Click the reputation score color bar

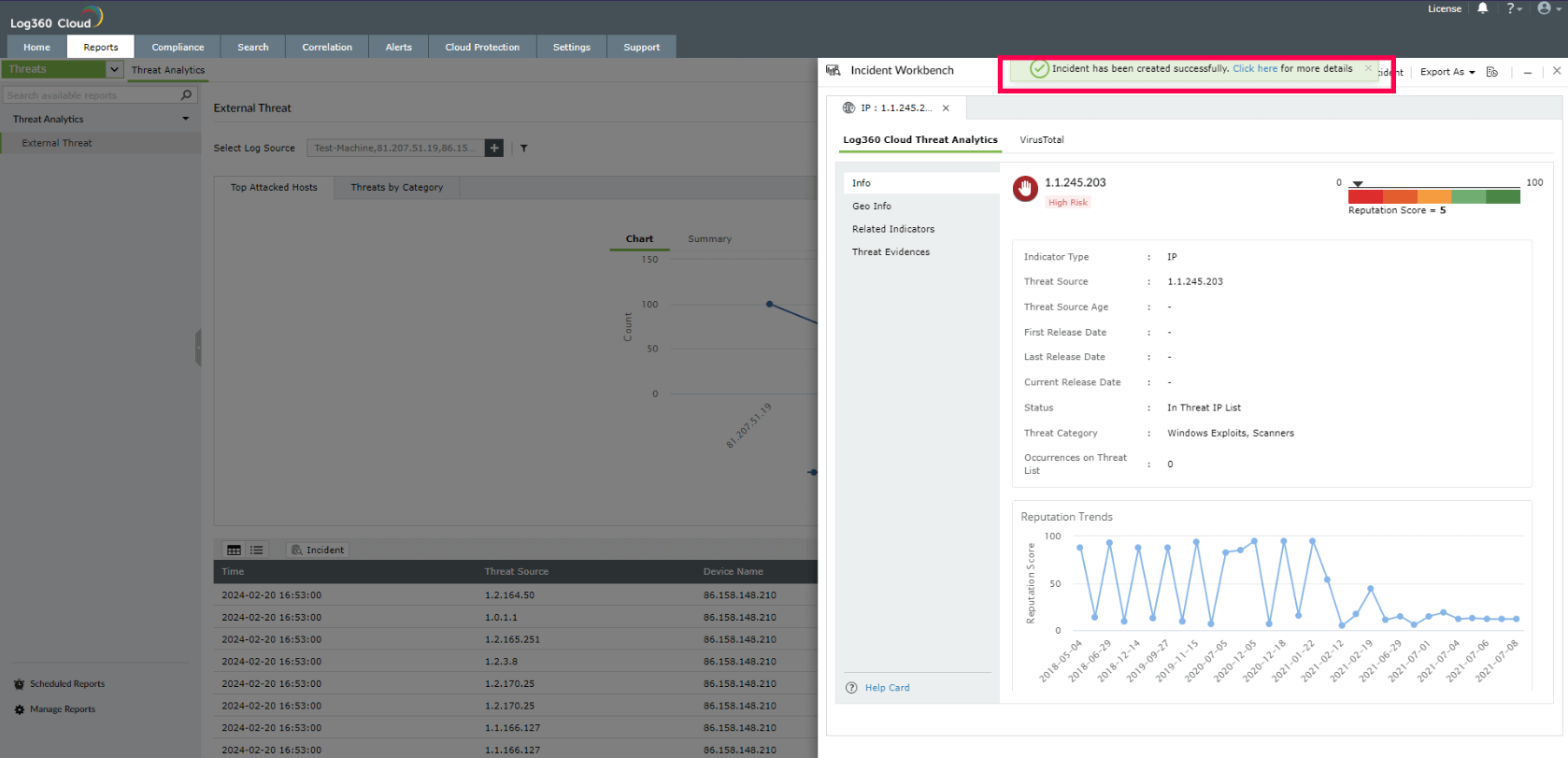click(1433, 196)
